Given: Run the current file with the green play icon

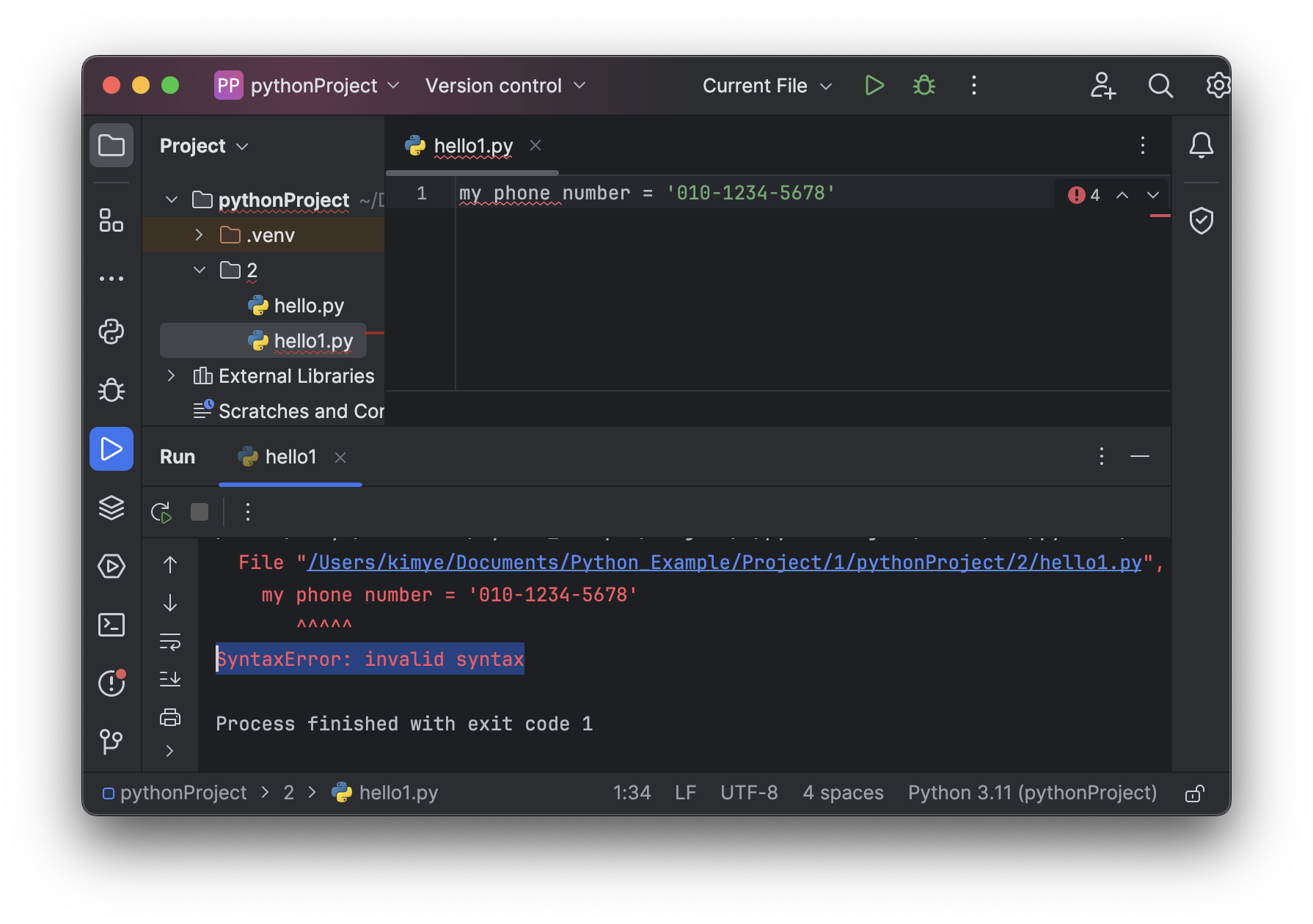Looking at the screenshot, I should (x=874, y=86).
